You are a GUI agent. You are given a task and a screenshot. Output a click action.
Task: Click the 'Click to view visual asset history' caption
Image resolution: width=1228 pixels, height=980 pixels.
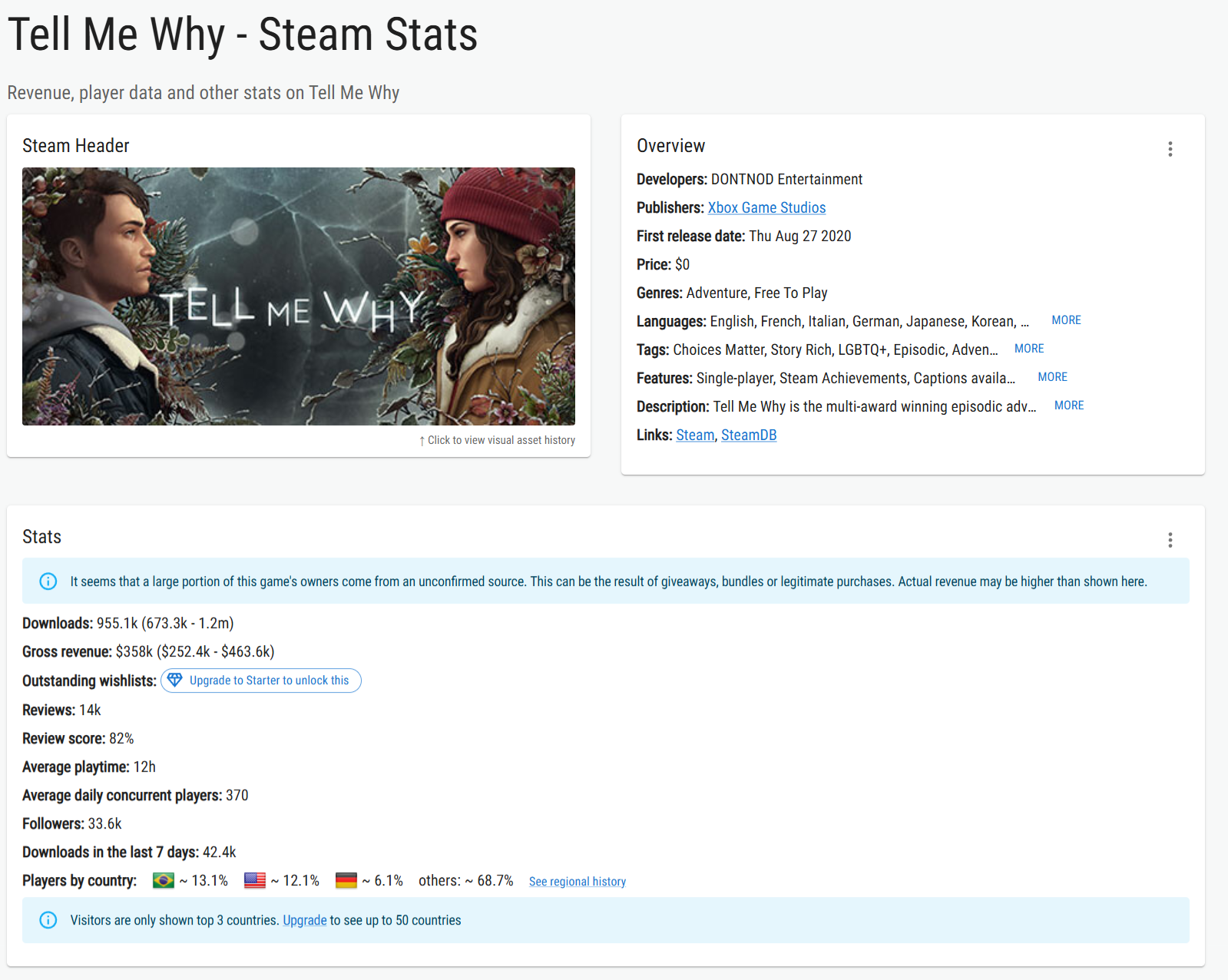(497, 440)
